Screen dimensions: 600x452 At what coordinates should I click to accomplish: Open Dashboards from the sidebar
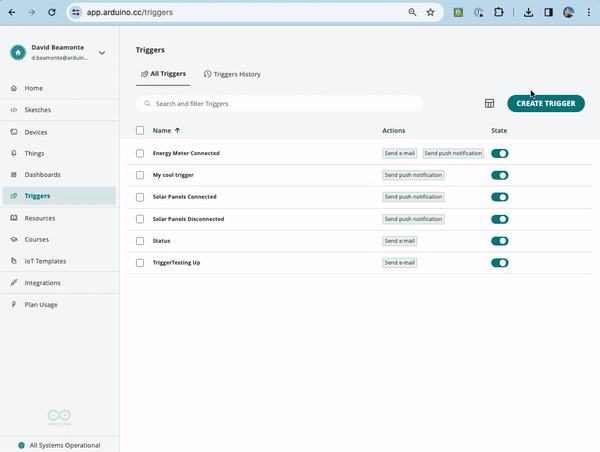(x=60, y=175)
